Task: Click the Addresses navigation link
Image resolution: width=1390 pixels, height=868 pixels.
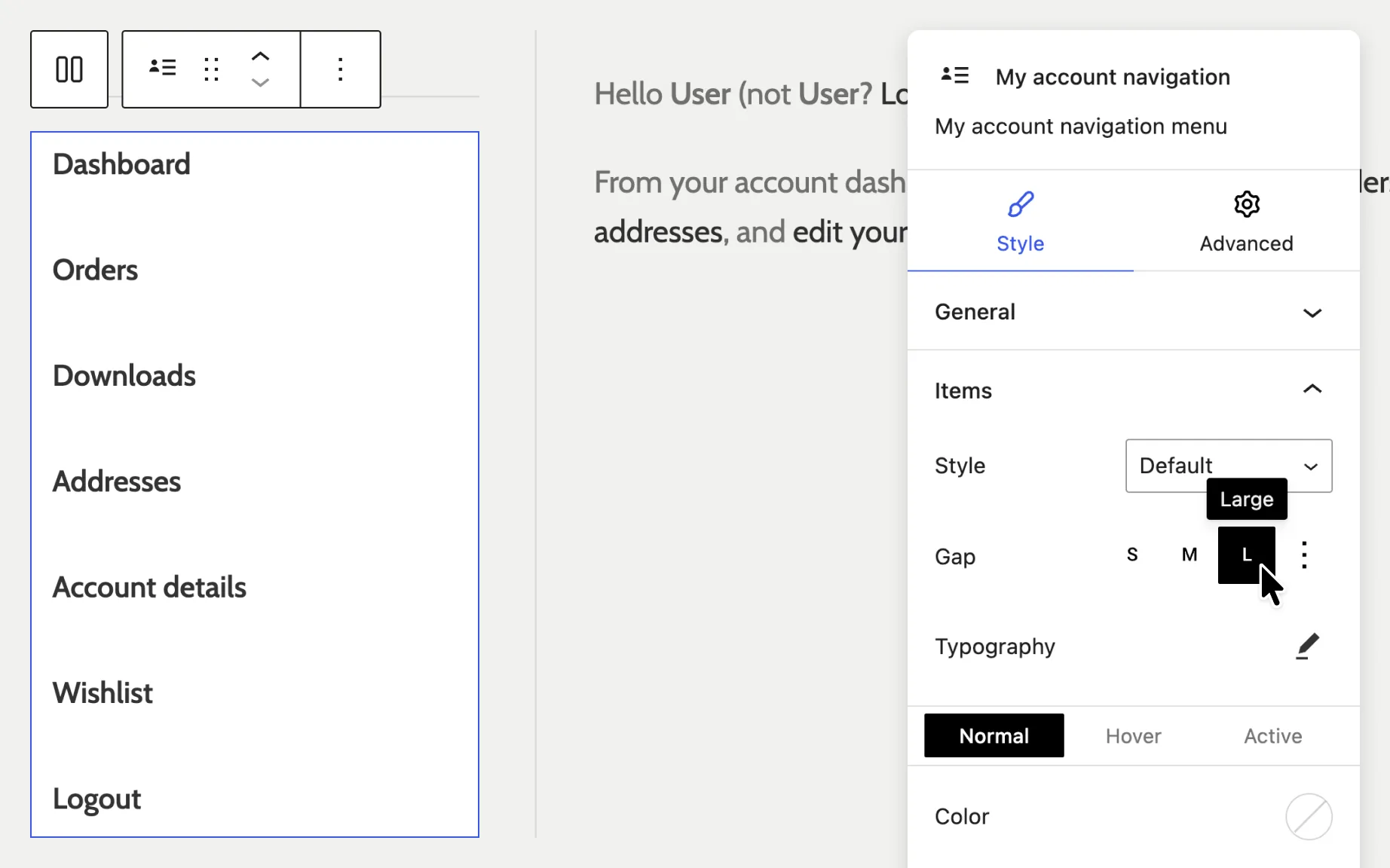Action: tap(117, 481)
